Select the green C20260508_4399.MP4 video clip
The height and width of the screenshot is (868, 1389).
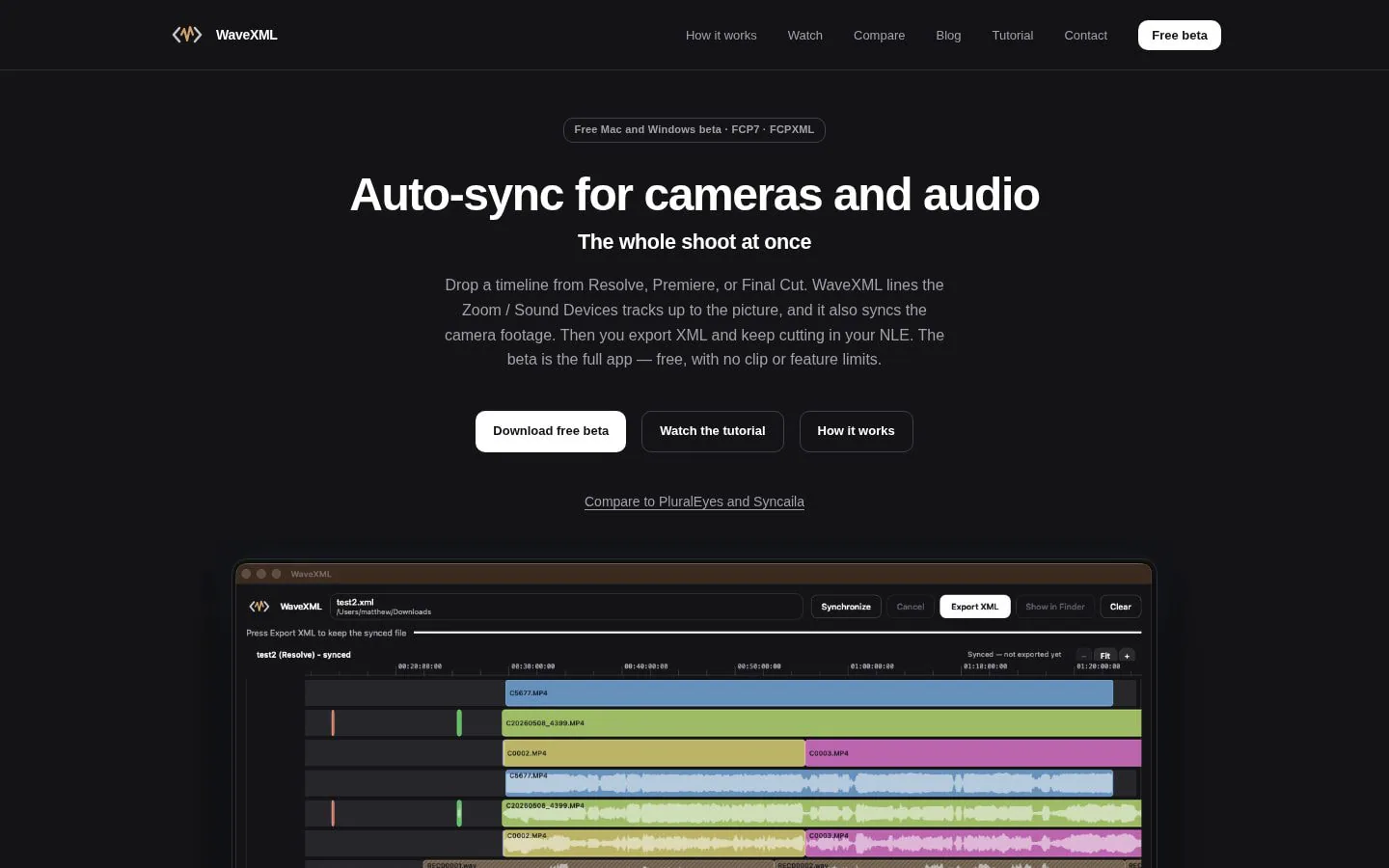pos(822,723)
